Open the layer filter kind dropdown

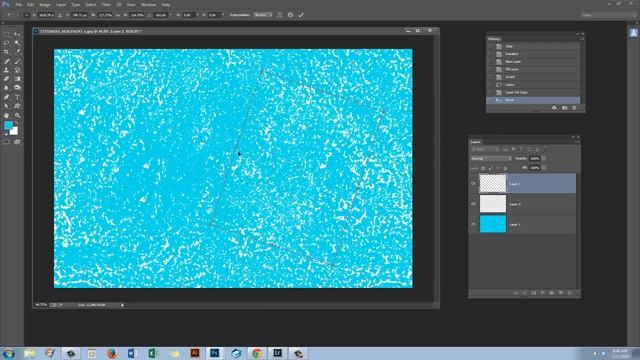(x=485, y=149)
